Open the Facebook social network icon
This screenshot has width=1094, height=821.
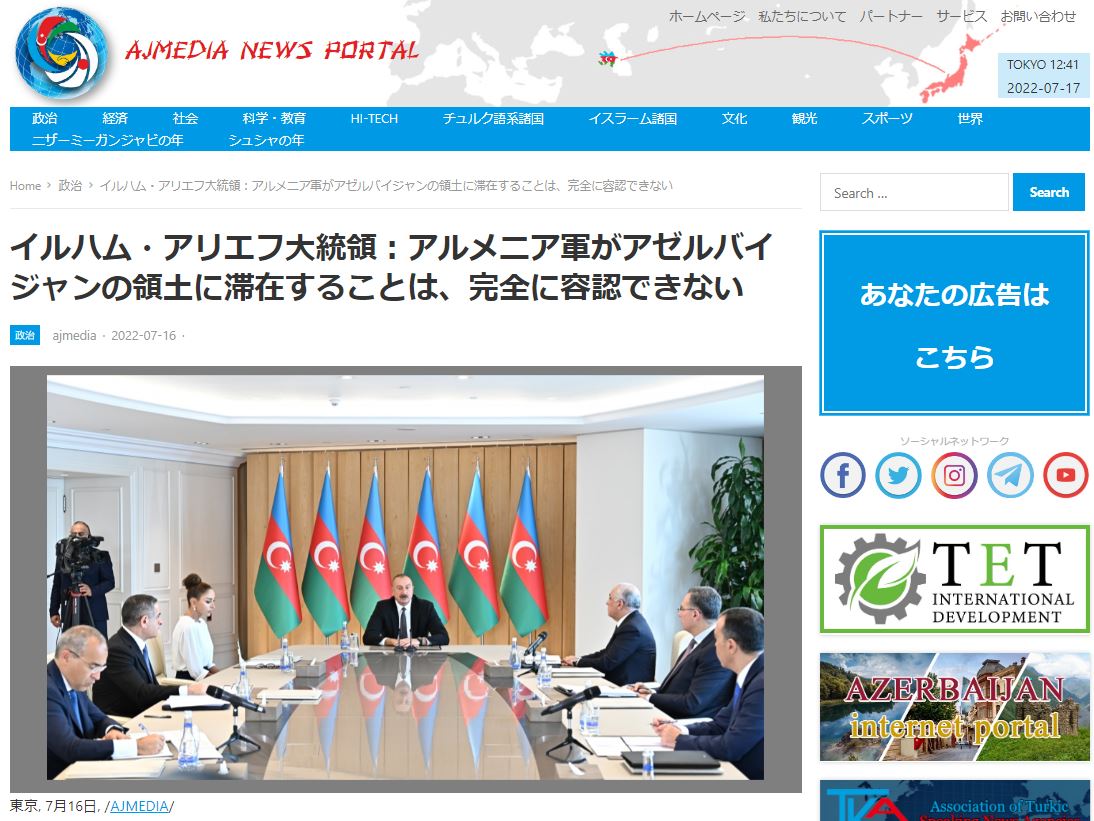(x=842, y=476)
